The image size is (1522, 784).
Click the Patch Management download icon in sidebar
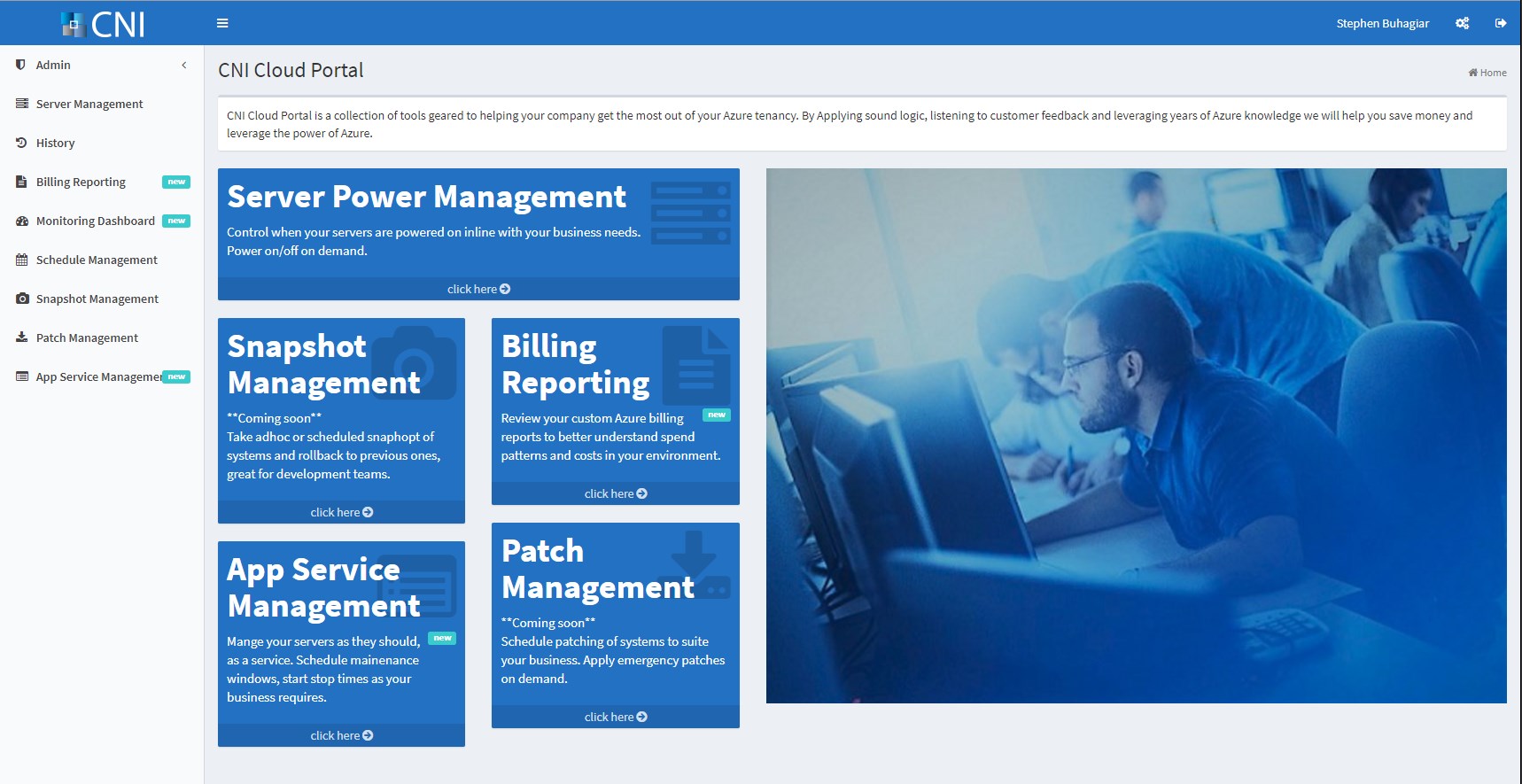pyautogui.click(x=22, y=338)
